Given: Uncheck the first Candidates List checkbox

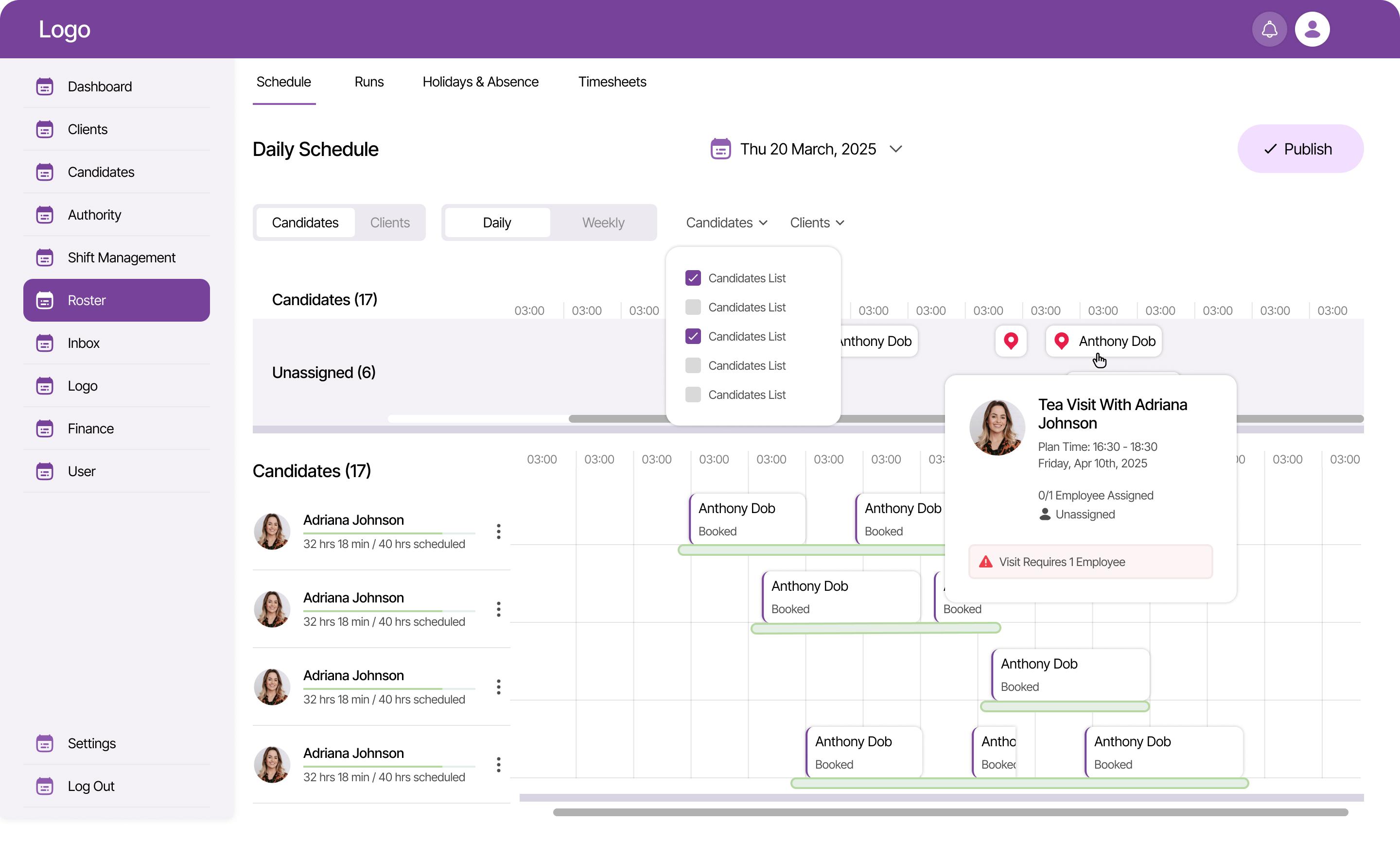Looking at the screenshot, I should click(x=693, y=278).
